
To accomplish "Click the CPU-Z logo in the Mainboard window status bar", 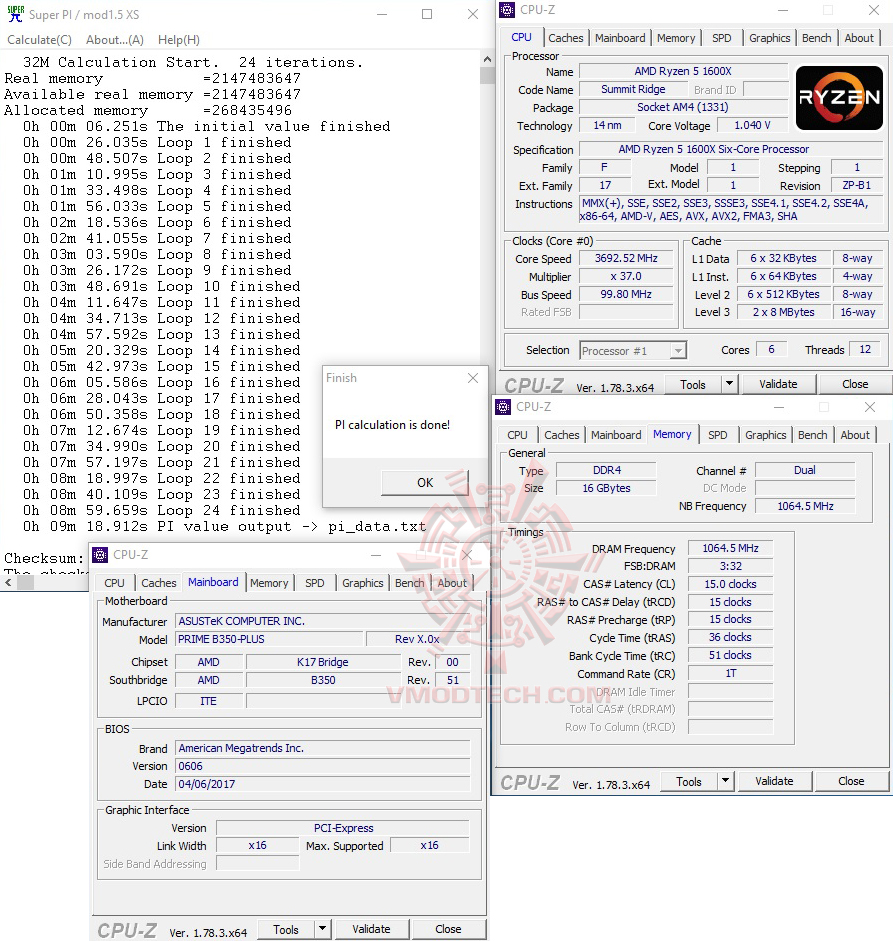I will click(126, 930).
